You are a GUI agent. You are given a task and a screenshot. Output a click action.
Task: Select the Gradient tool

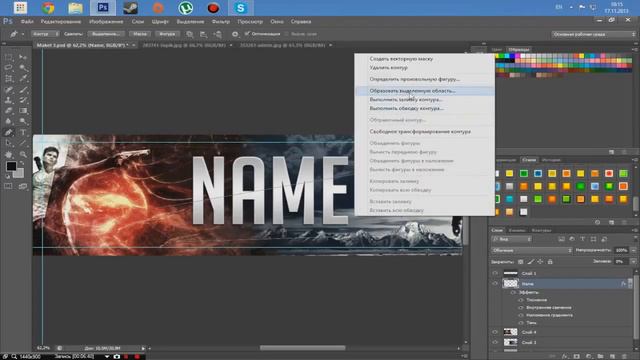23,111
